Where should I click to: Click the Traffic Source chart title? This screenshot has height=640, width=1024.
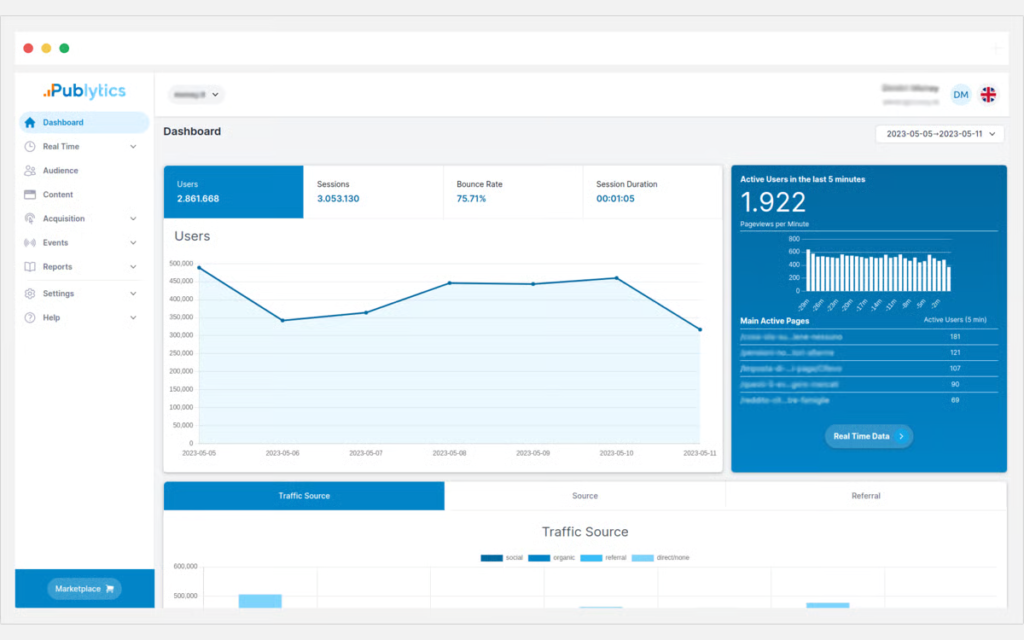click(585, 532)
